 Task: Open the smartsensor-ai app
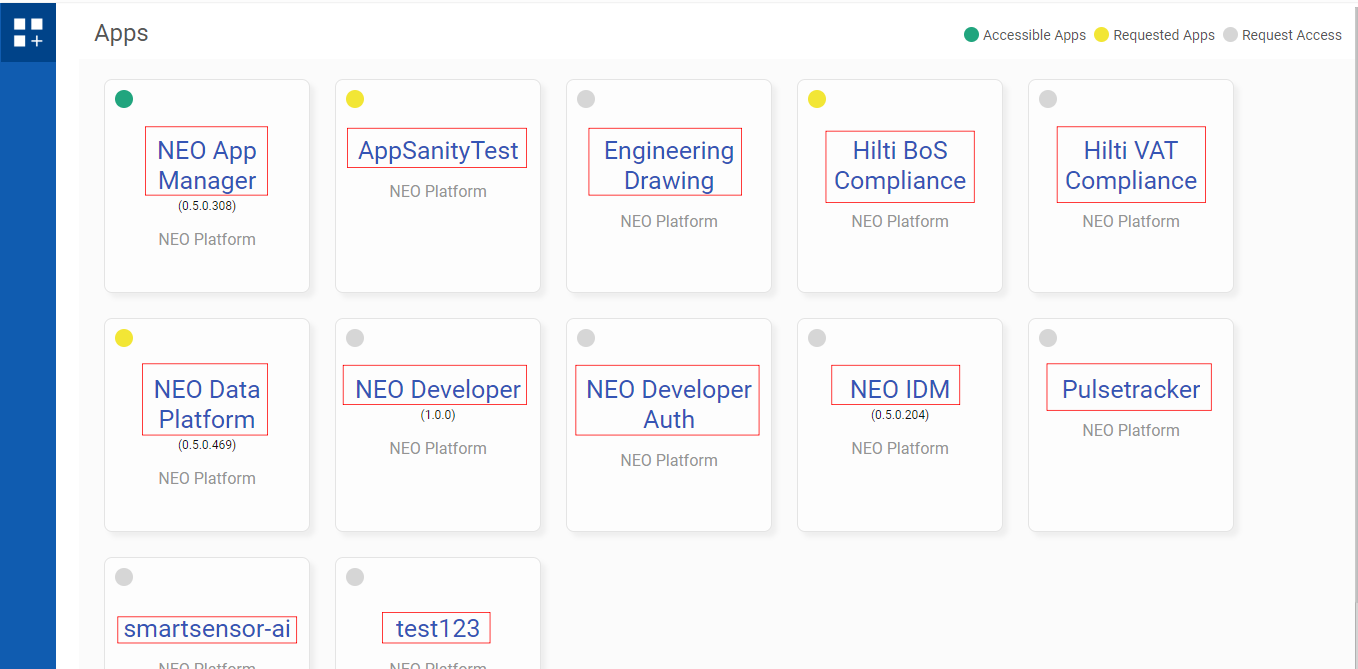[x=207, y=628]
